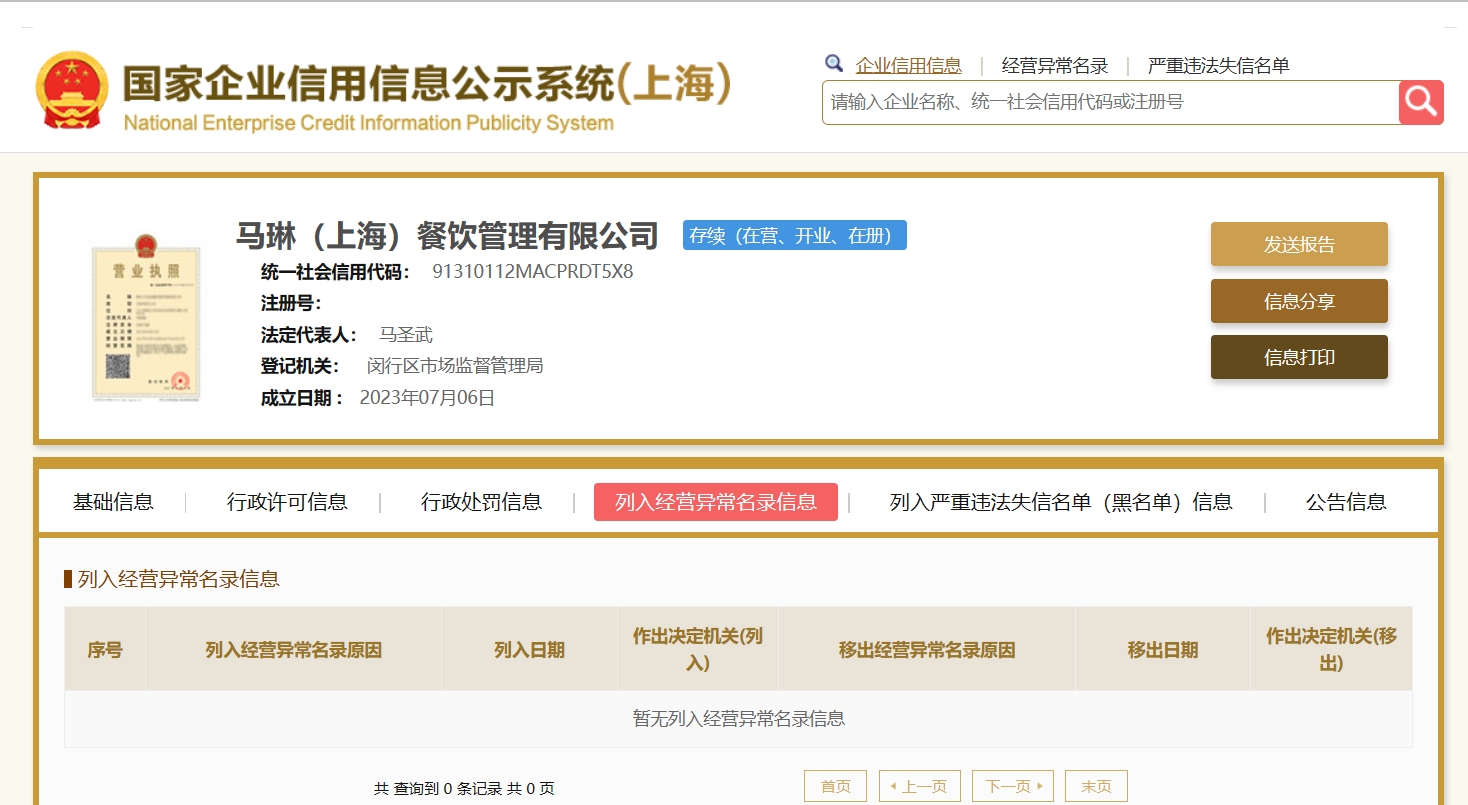Click the small magnifier beside 企业信用信息
Screen dimensions: 1468x805
(x=834, y=64)
